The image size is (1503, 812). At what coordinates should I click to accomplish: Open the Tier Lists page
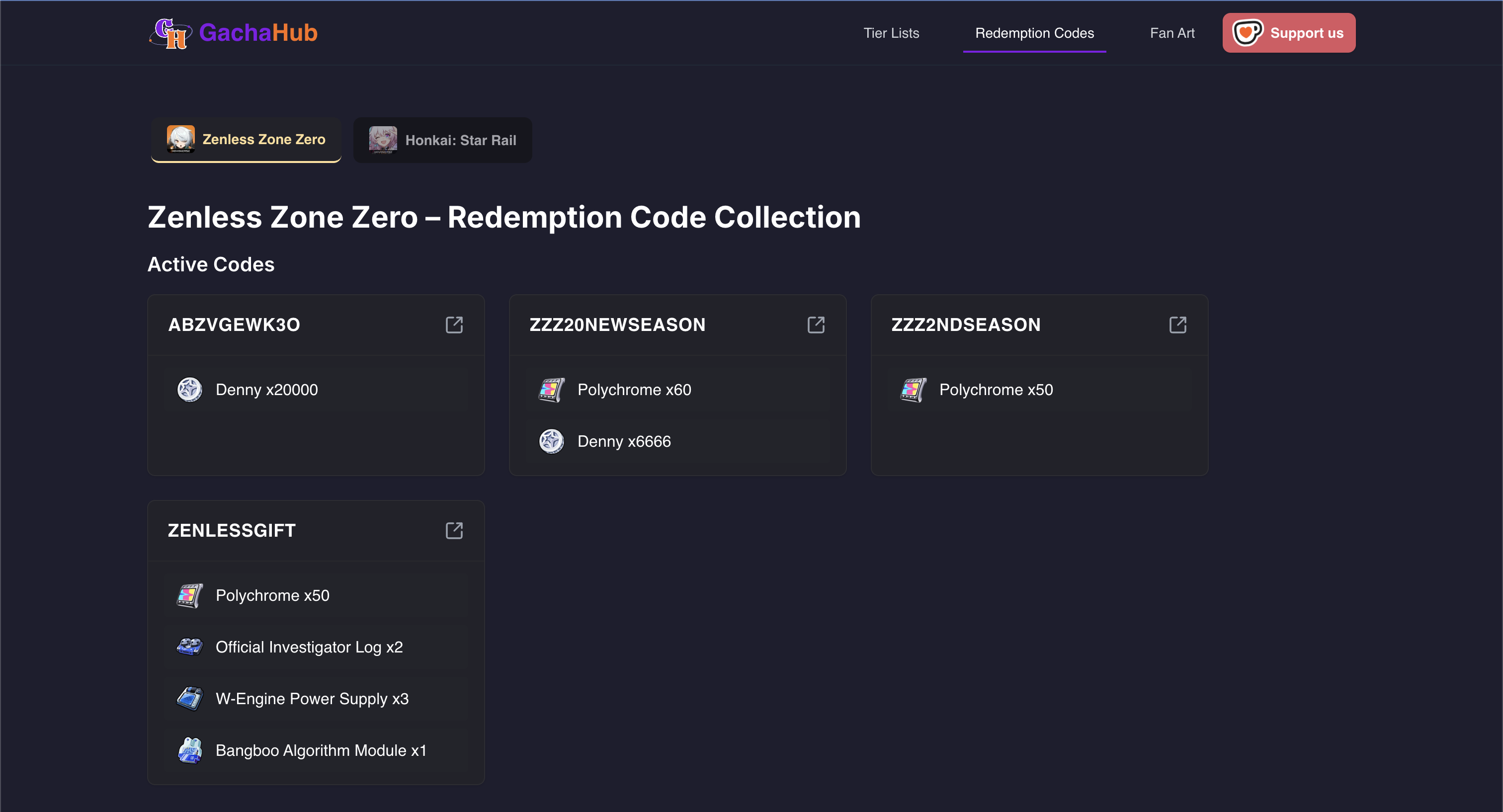pyautogui.click(x=892, y=33)
